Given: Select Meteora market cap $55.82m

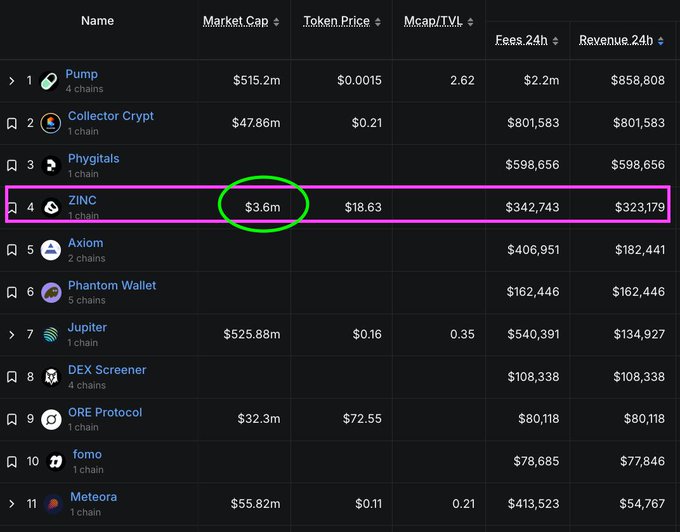Looking at the screenshot, I should (255, 504).
